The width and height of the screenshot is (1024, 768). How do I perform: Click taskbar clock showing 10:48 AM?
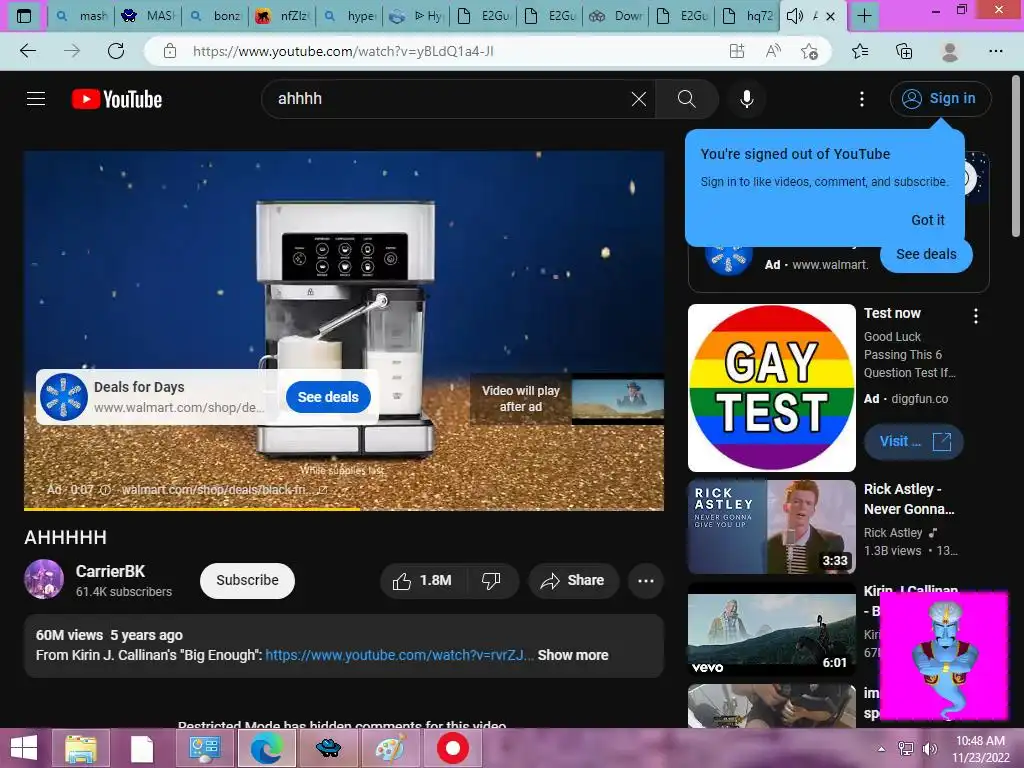click(980, 749)
